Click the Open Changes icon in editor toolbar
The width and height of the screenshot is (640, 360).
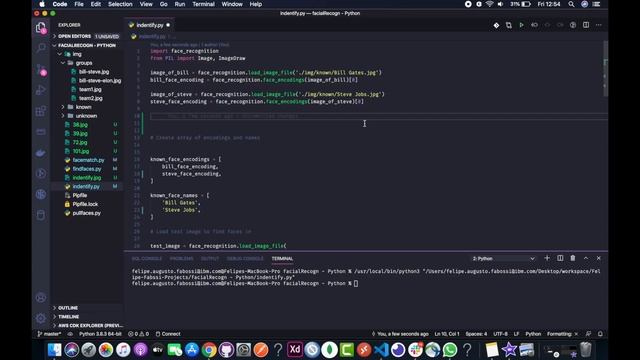pos(509,25)
